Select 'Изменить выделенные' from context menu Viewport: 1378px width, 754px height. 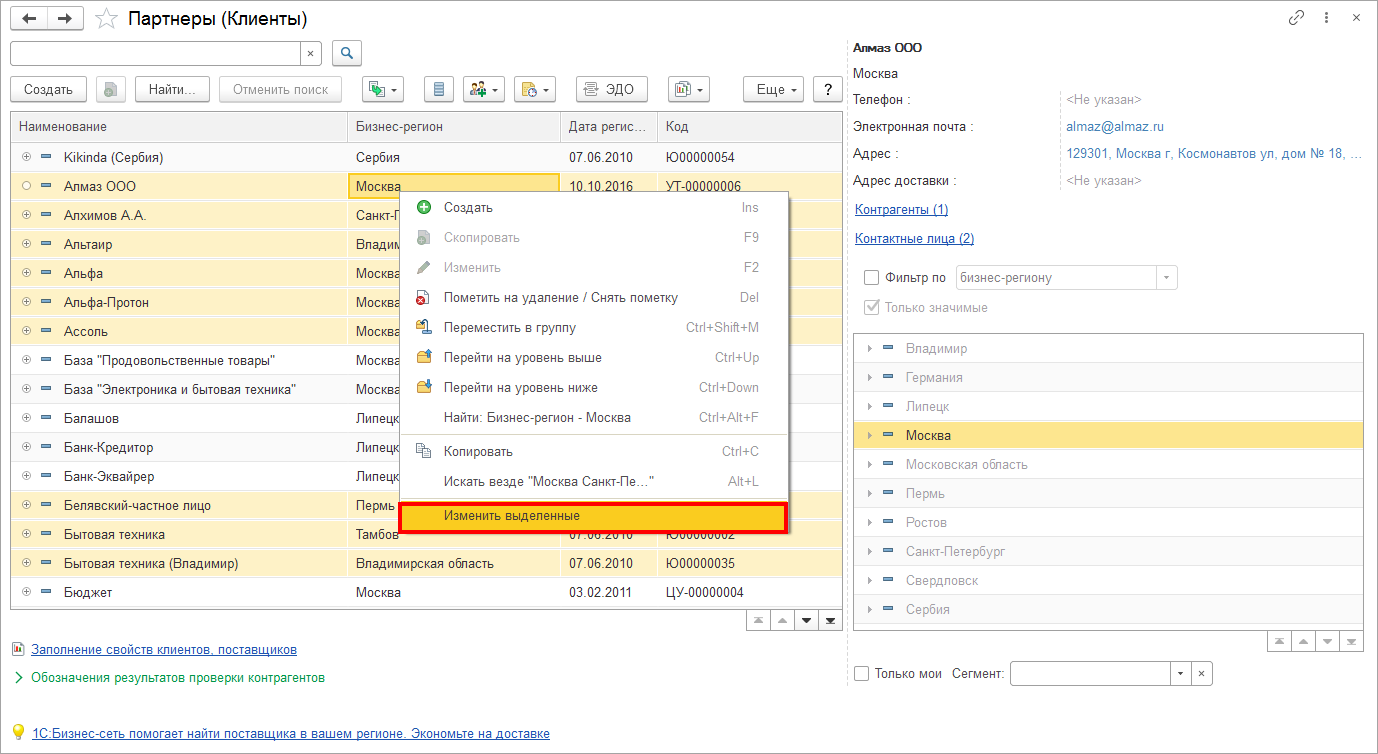(x=593, y=516)
